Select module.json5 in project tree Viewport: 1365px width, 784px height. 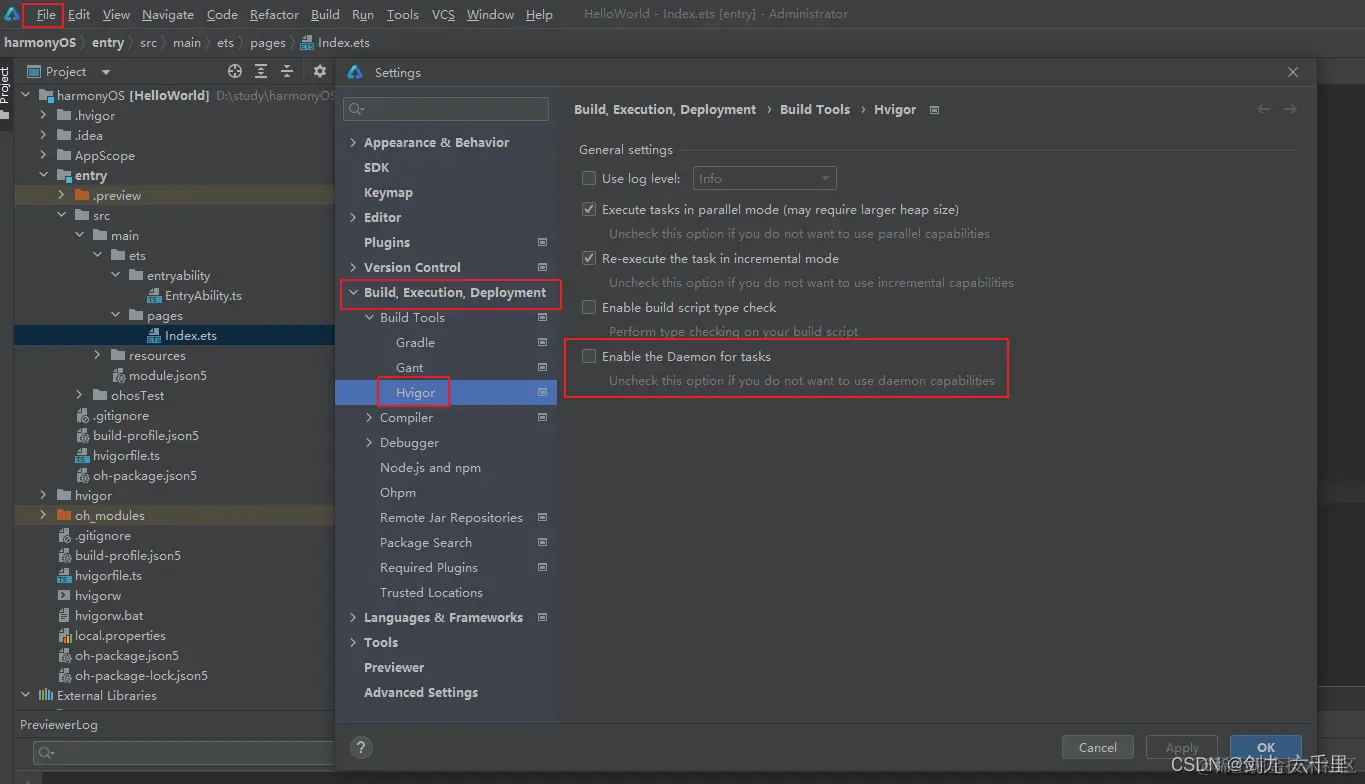click(168, 376)
